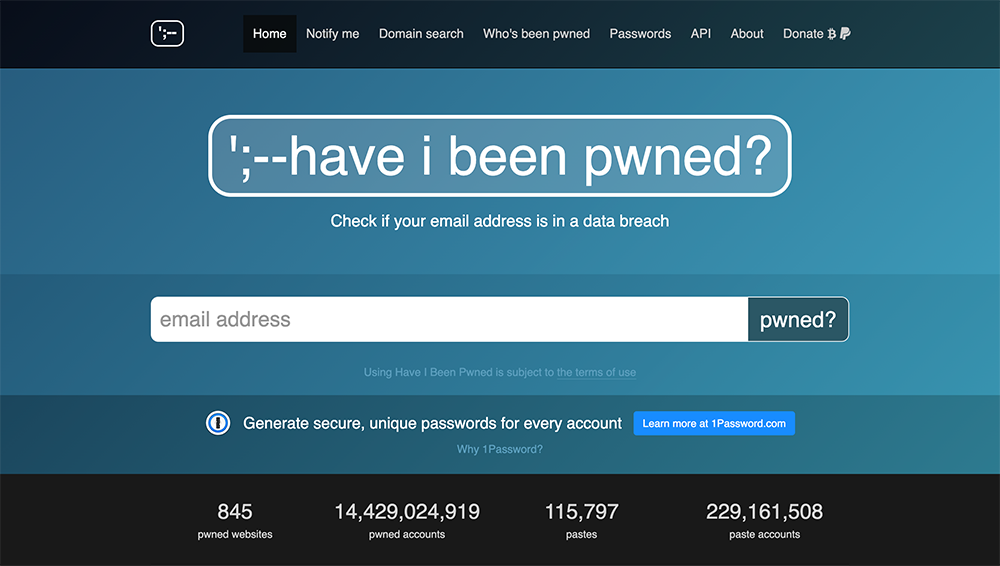
Task: Open Who's been pwned in navigation
Action: [x=536, y=34]
